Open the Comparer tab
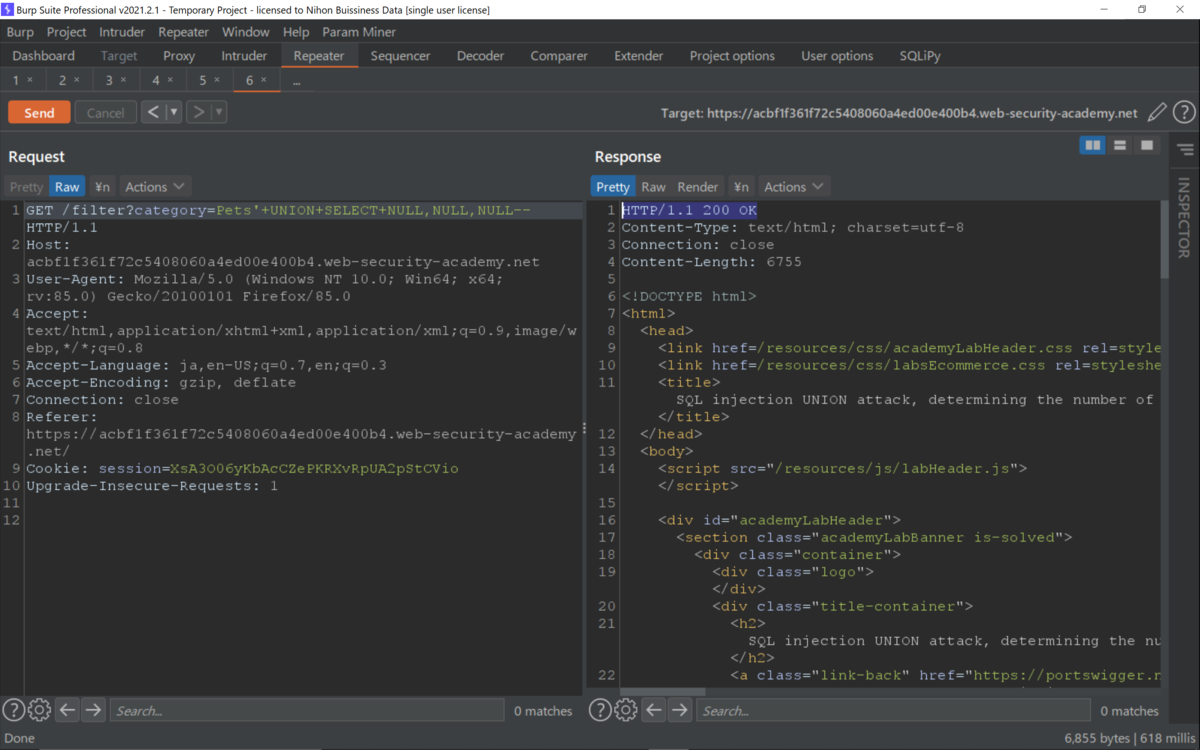The image size is (1200, 750). coord(559,56)
